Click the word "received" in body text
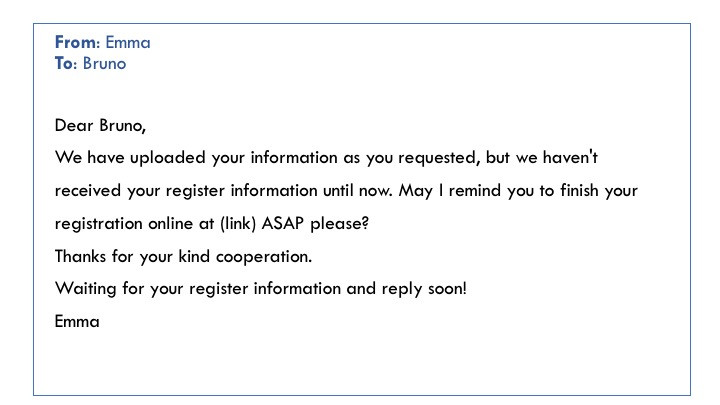Screen dimensions: 720x405 [88, 191]
